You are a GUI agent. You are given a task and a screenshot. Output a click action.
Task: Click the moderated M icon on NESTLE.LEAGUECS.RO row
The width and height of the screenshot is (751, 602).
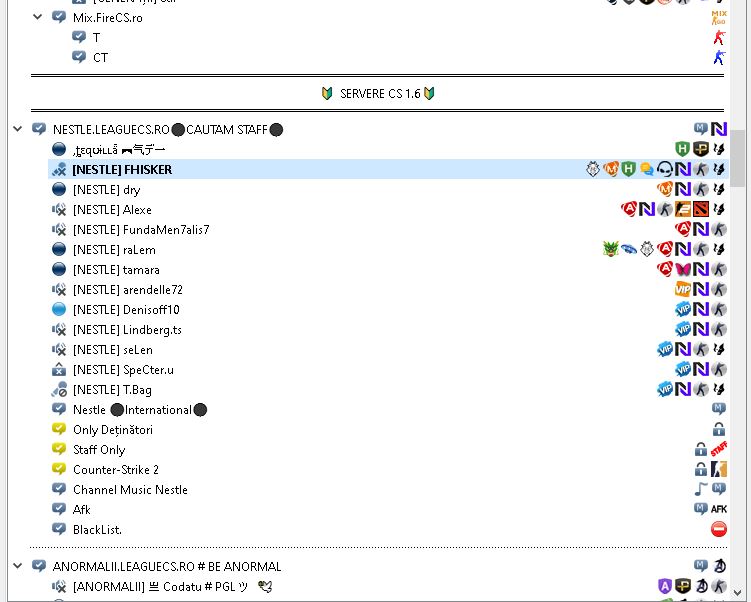click(x=701, y=128)
